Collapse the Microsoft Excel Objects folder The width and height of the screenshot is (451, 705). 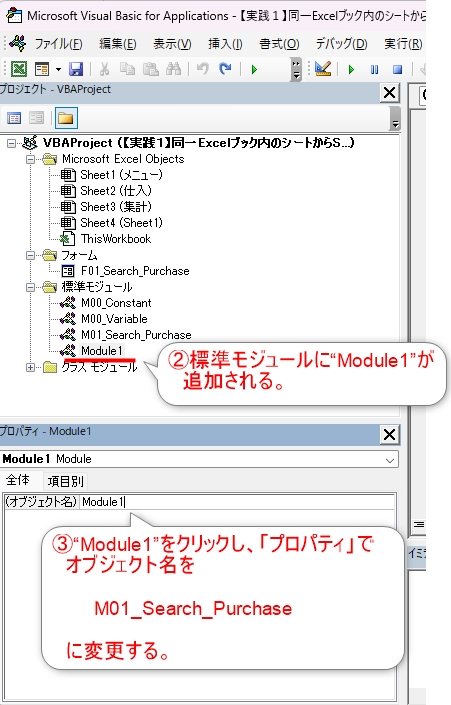click(x=30, y=159)
